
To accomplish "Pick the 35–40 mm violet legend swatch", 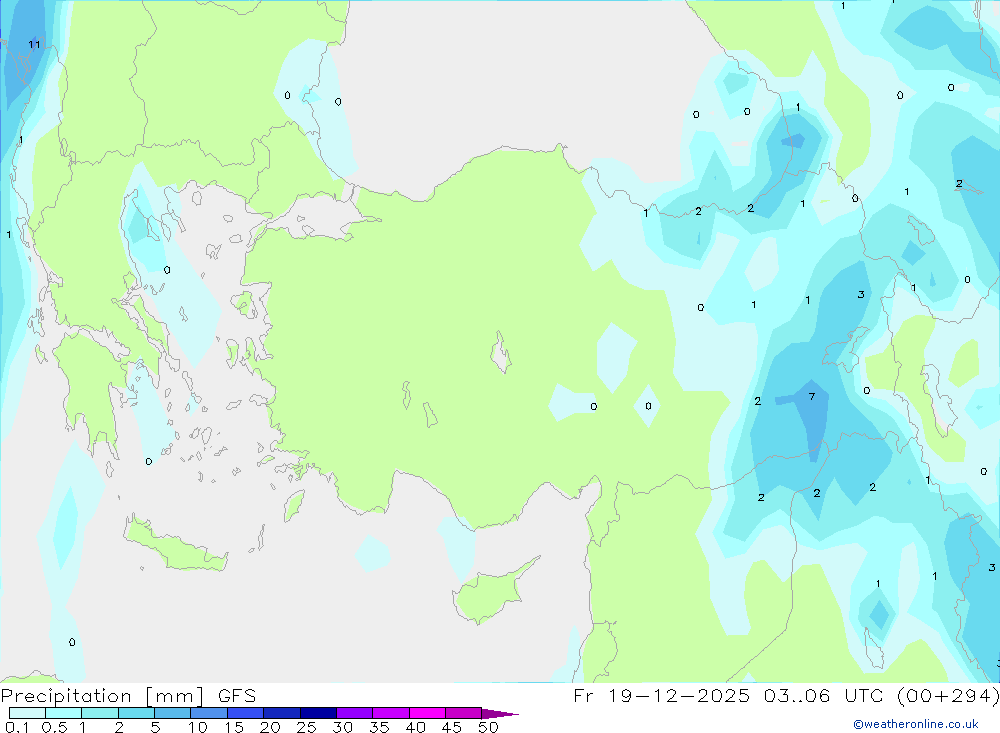I will pyautogui.click(x=391, y=713).
